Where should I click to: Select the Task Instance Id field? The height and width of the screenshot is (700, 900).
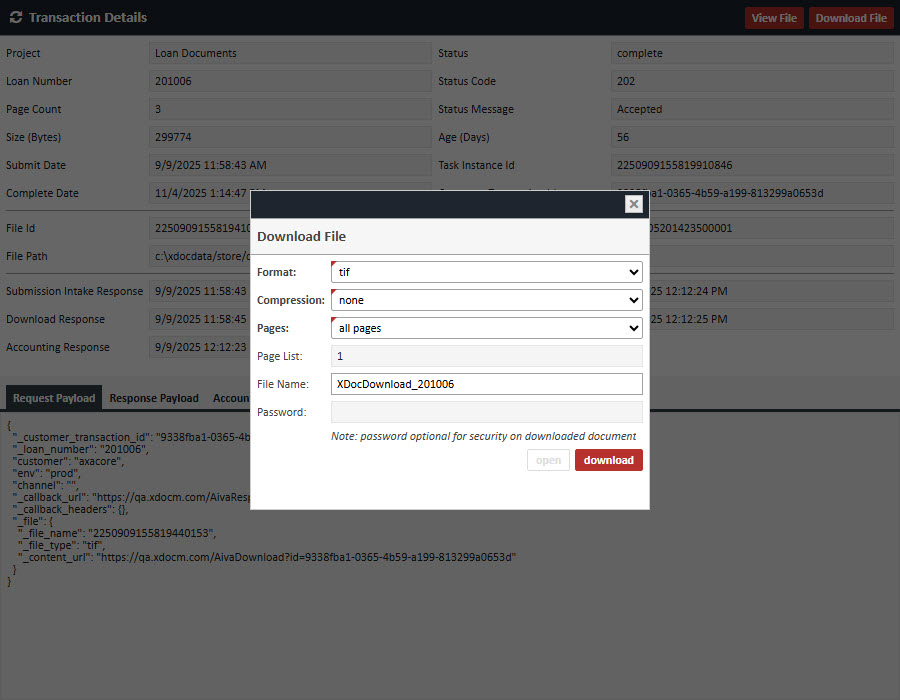(x=751, y=165)
